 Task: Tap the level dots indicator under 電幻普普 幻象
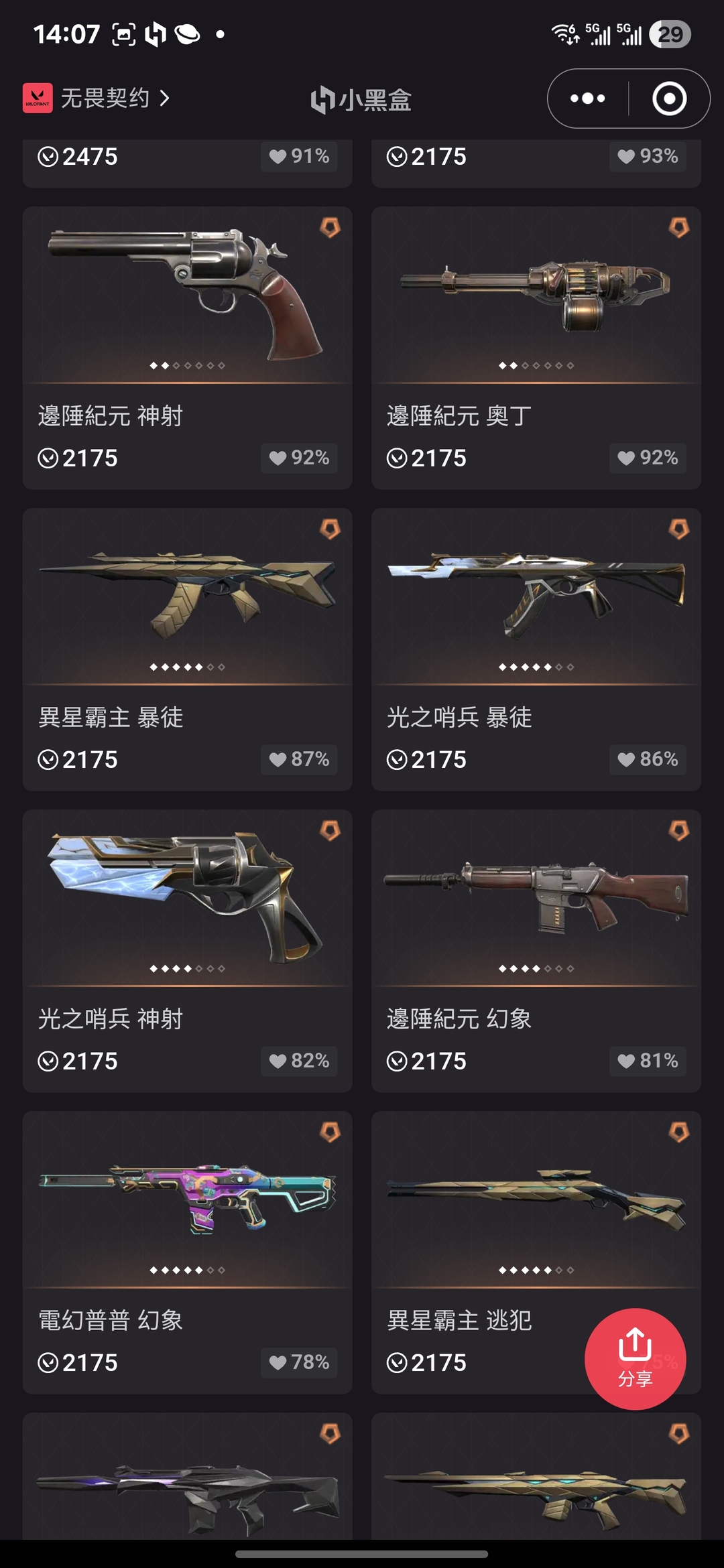tap(188, 1270)
